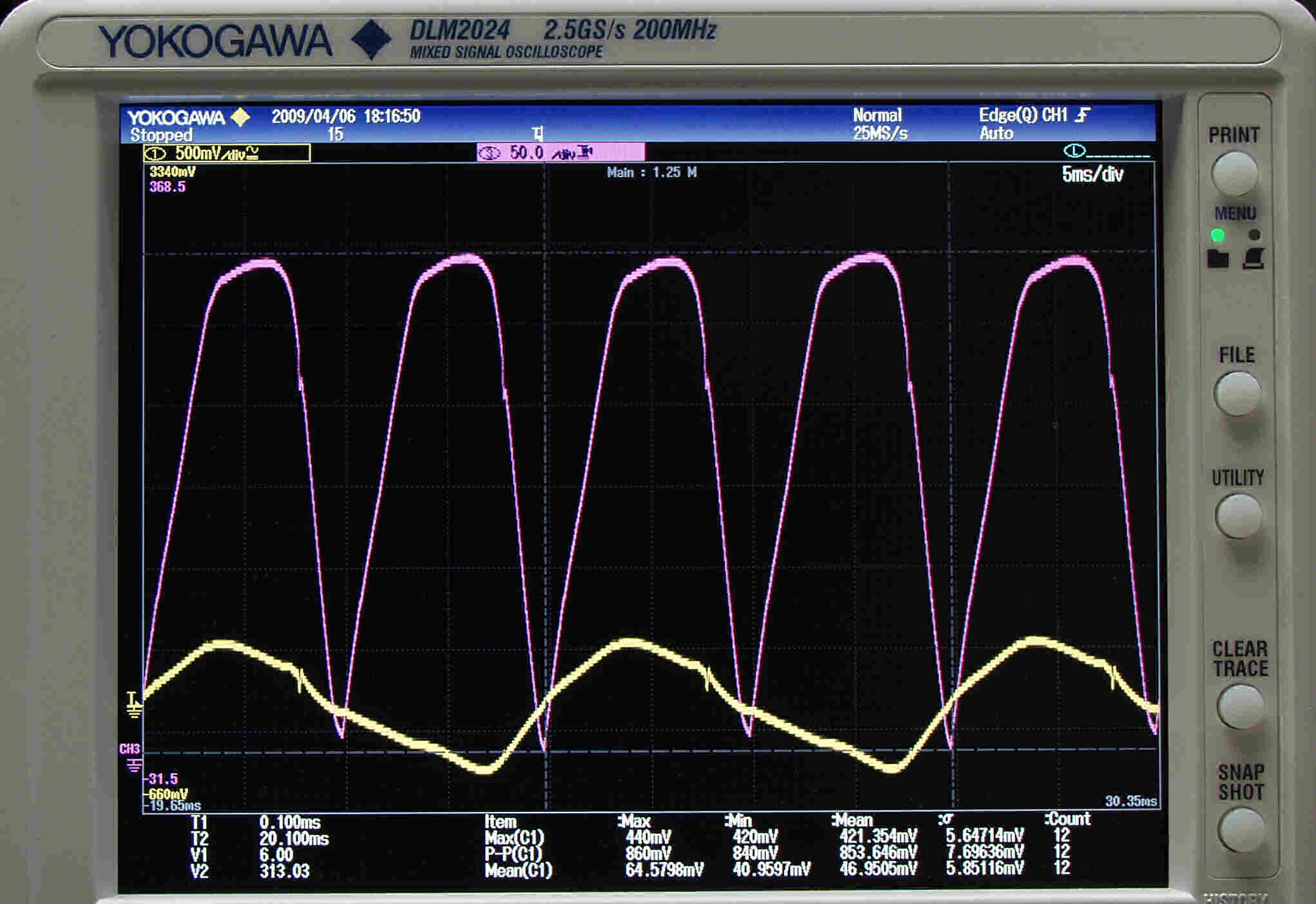Click the Stopped acquisition status text
Viewport: 1316px width, 904px height.
pyautogui.click(x=161, y=135)
